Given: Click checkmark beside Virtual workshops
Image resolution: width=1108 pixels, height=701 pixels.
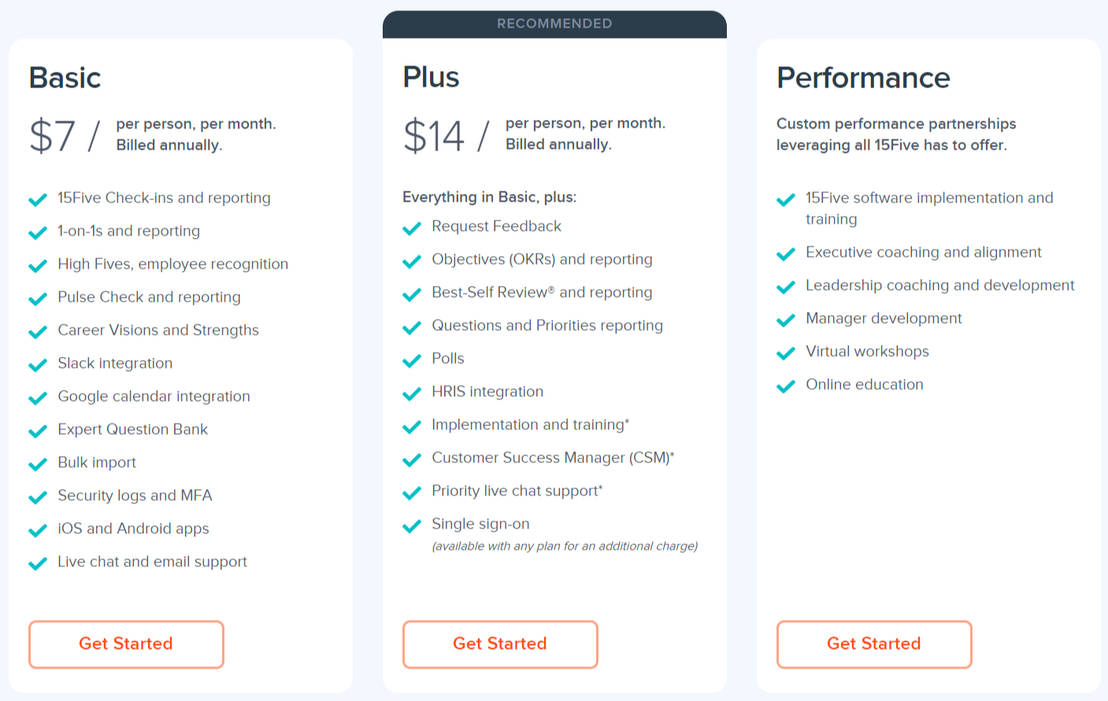Looking at the screenshot, I should point(786,353).
